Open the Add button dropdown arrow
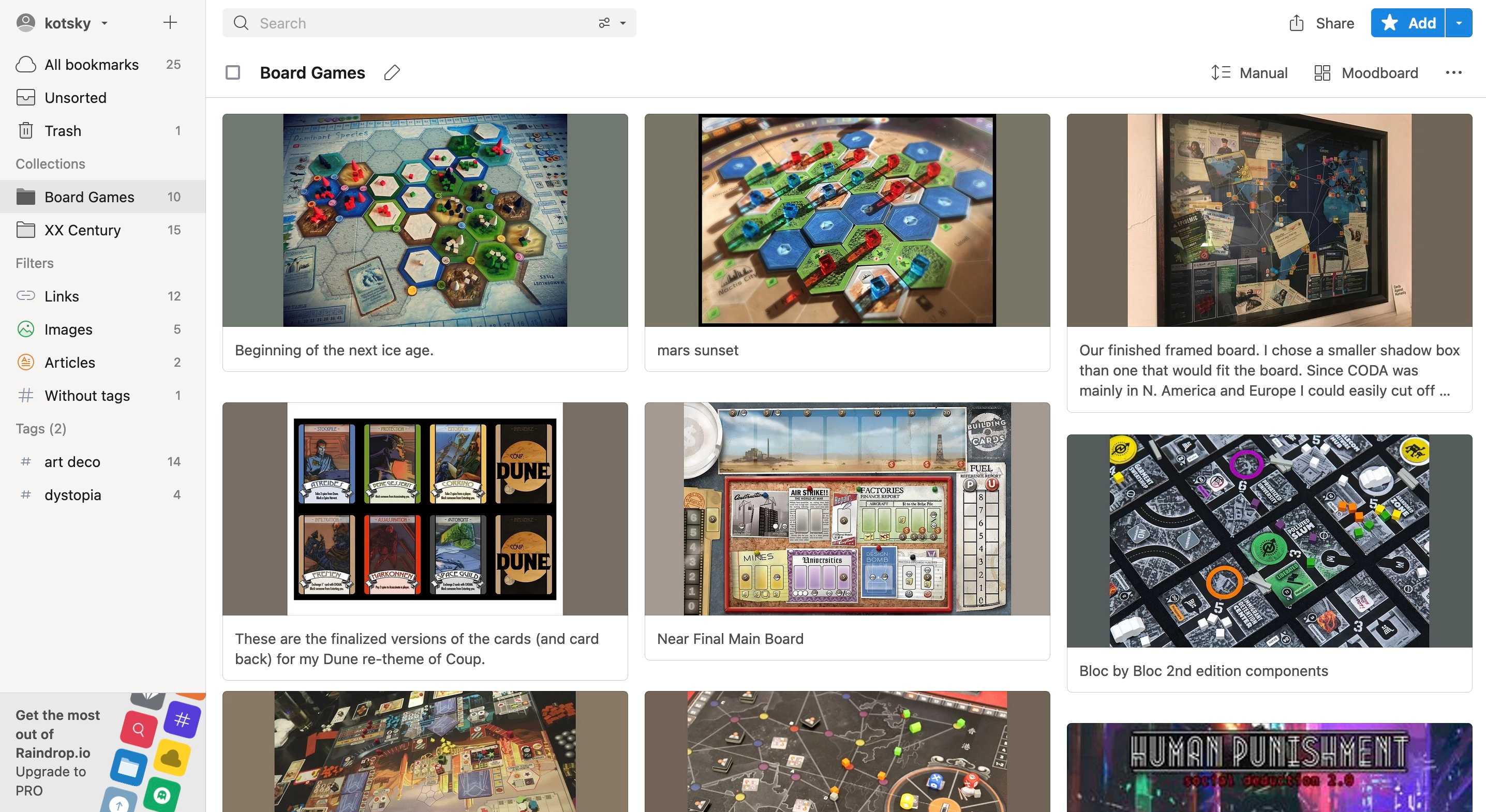The height and width of the screenshot is (812, 1486). pos(1459,23)
